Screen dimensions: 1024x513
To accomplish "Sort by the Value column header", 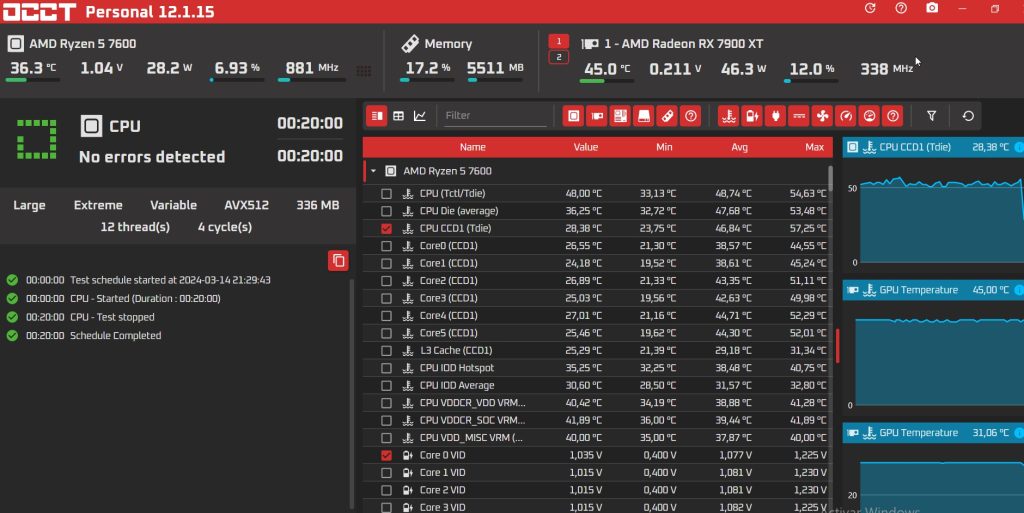I will [x=586, y=148].
